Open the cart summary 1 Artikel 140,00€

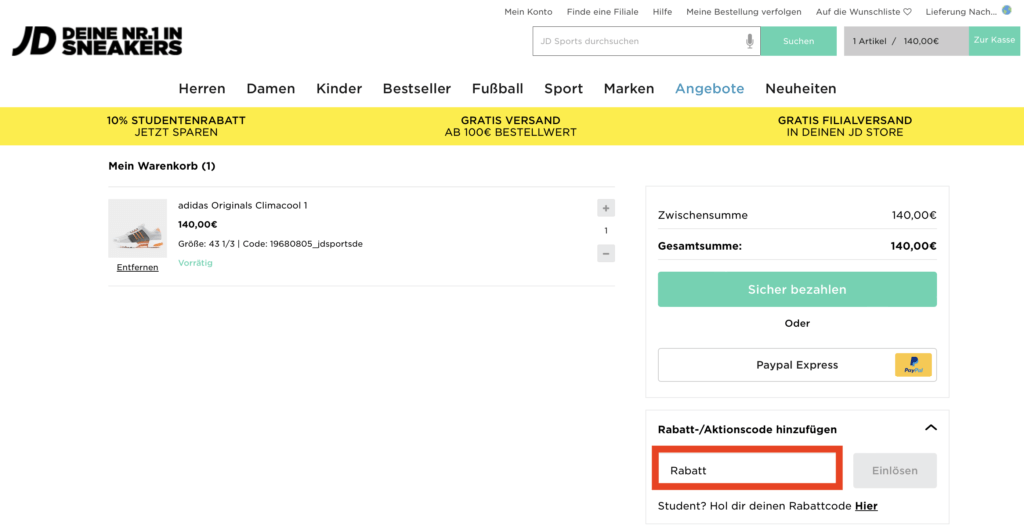pos(906,41)
